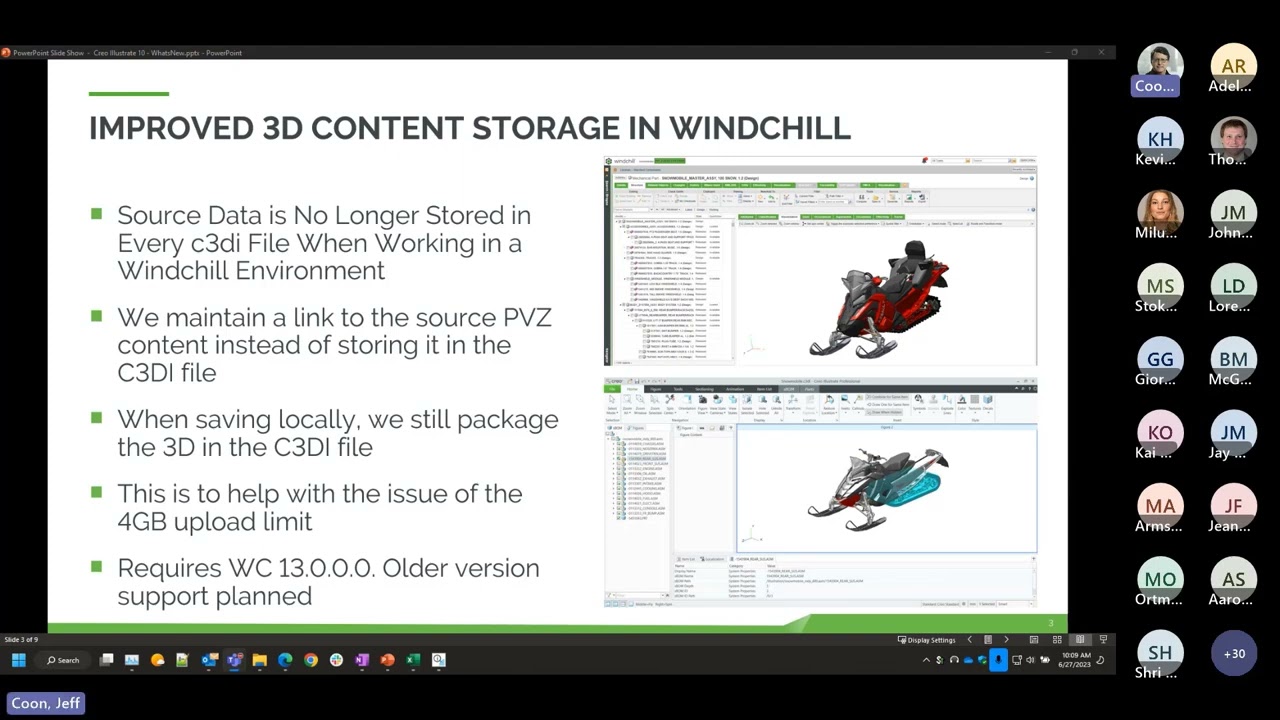
Task: Open Display Settings in PowerPoint status bar
Action: point(926,640)
